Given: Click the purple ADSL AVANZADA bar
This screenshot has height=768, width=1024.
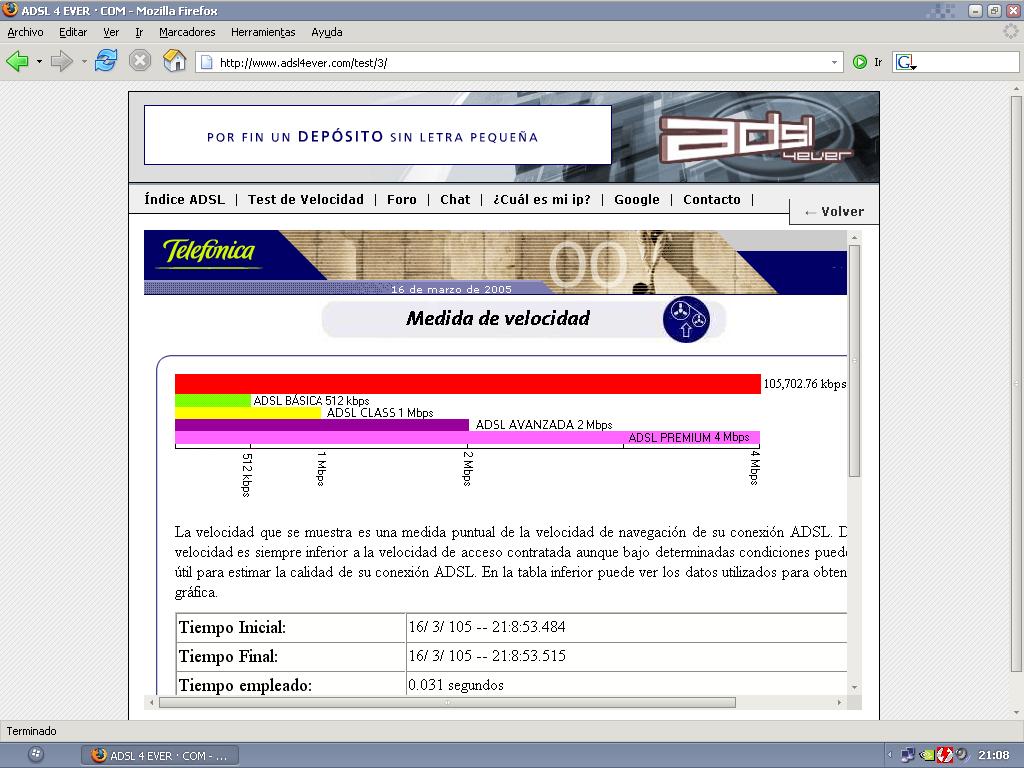Looking at the screenshot, I should [322, 425].
